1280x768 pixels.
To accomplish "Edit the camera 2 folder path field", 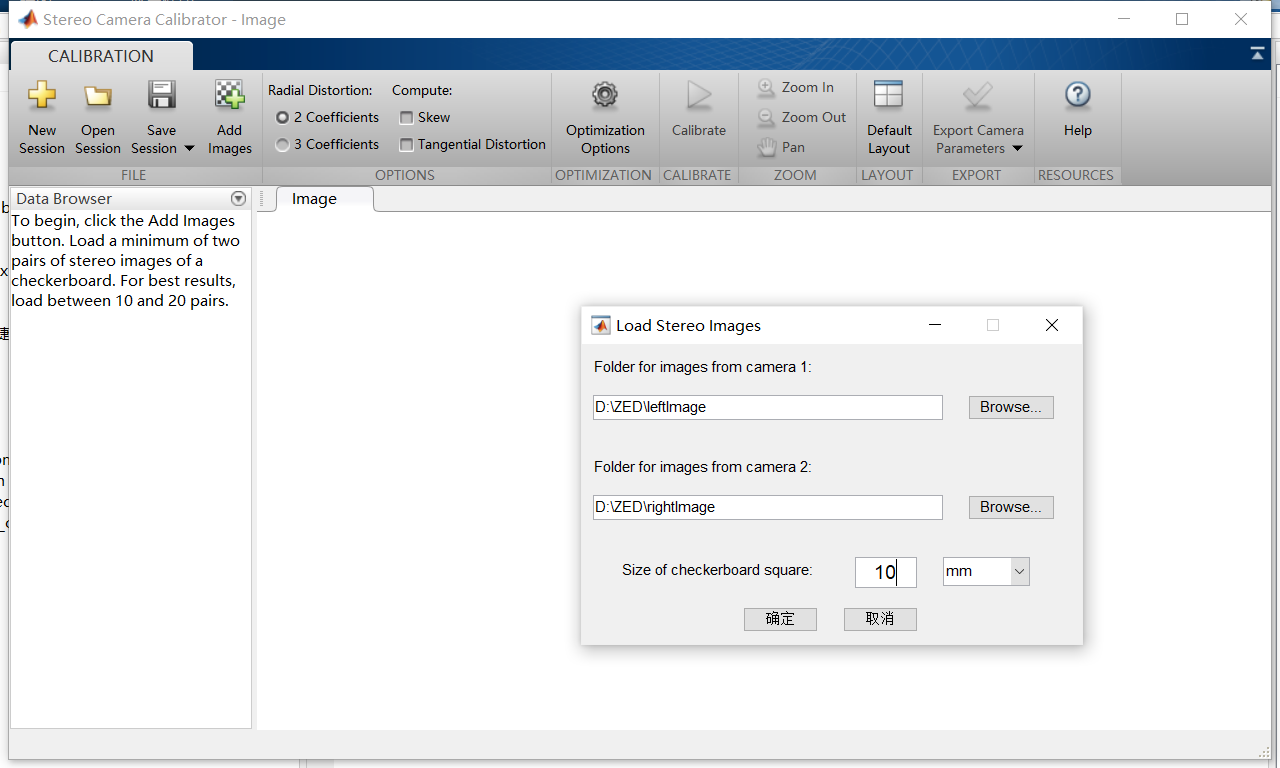I will coord(768,507).
